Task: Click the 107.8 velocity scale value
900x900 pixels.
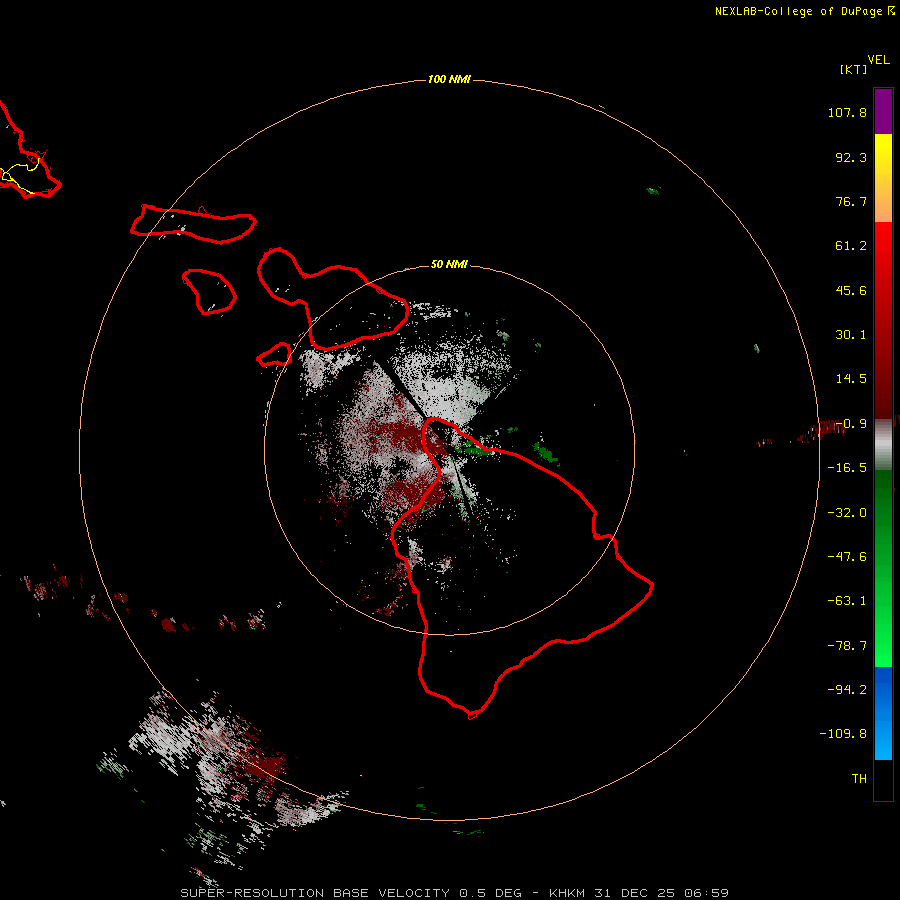Action: pyautogui.click(x=847, y=112)
